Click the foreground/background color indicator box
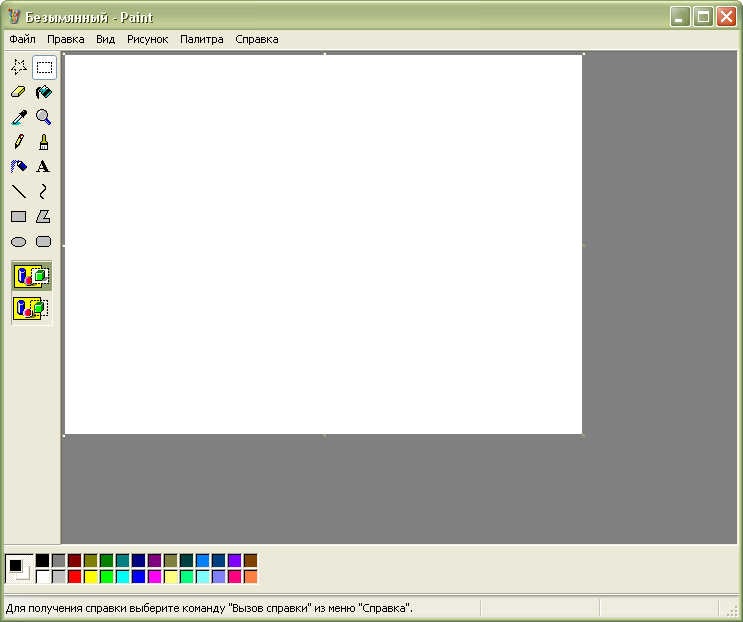 click(19, 568)
